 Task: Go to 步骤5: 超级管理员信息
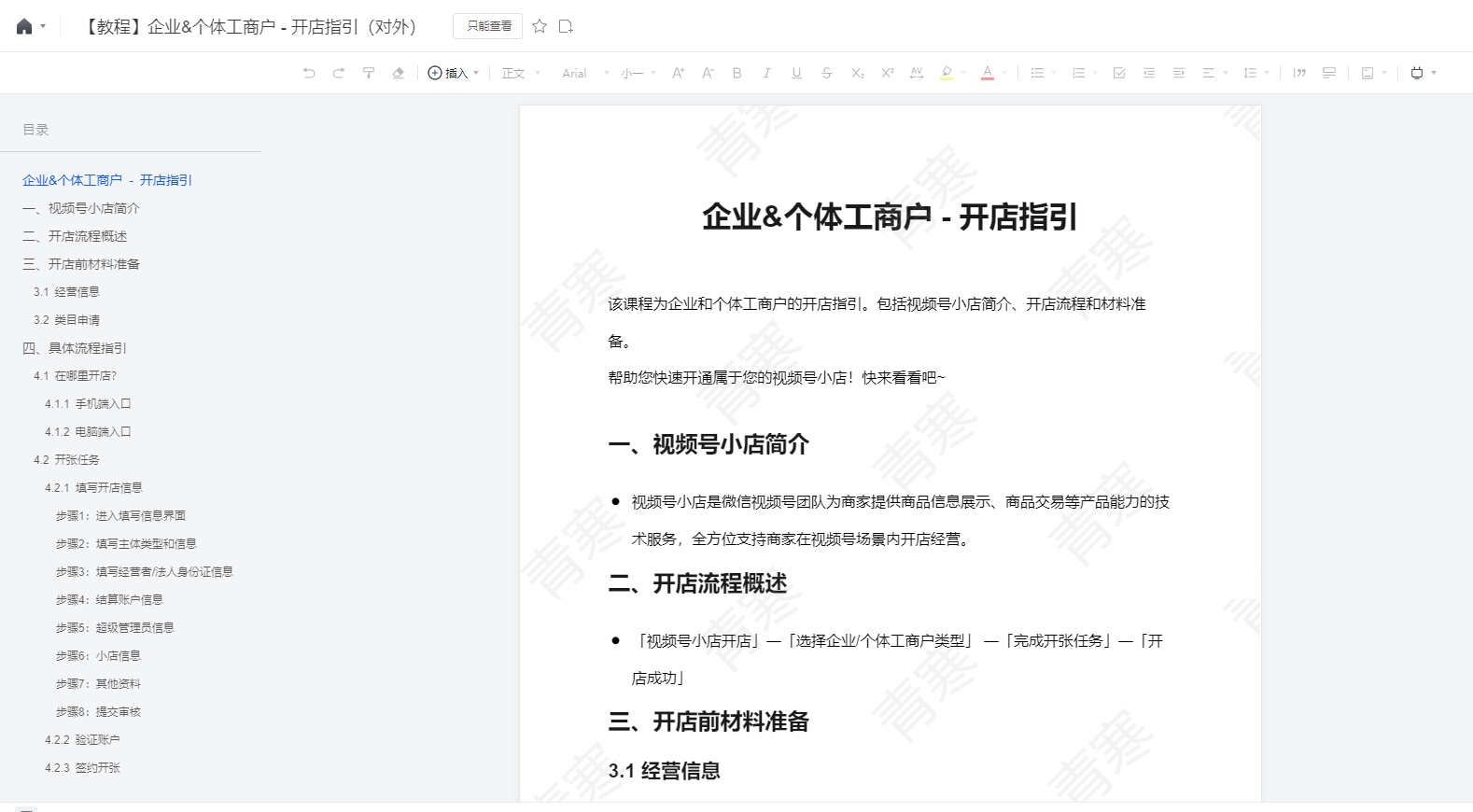pyautogui.click(x=115, y=628)
